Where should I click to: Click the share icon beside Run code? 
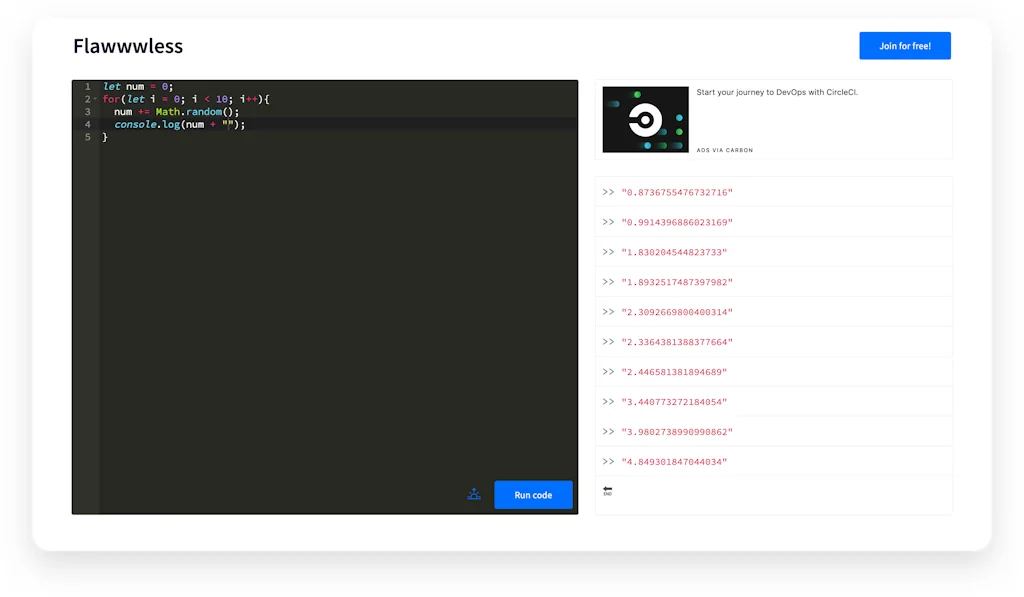[x=474, y=494]
